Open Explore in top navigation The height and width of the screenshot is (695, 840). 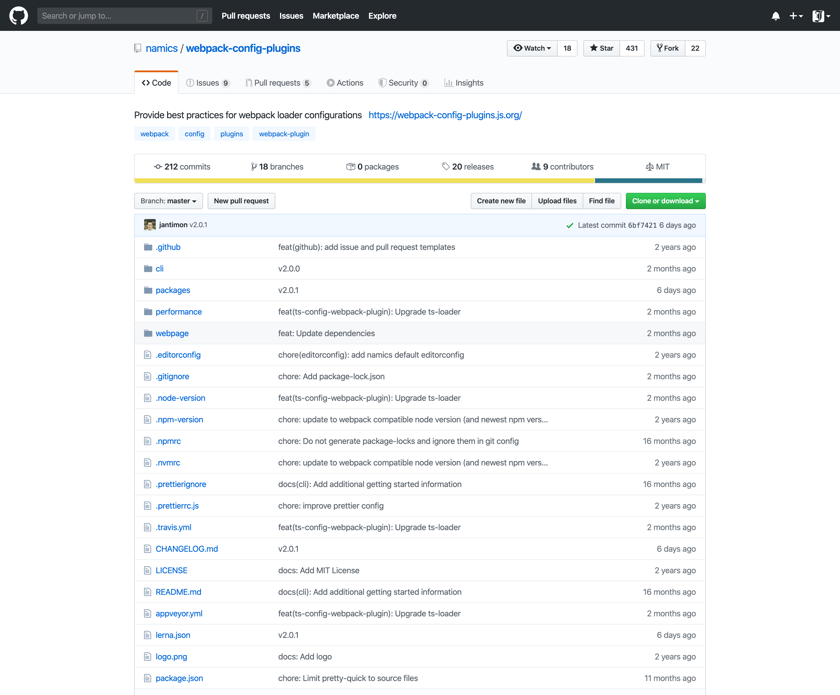coord(382,16)
